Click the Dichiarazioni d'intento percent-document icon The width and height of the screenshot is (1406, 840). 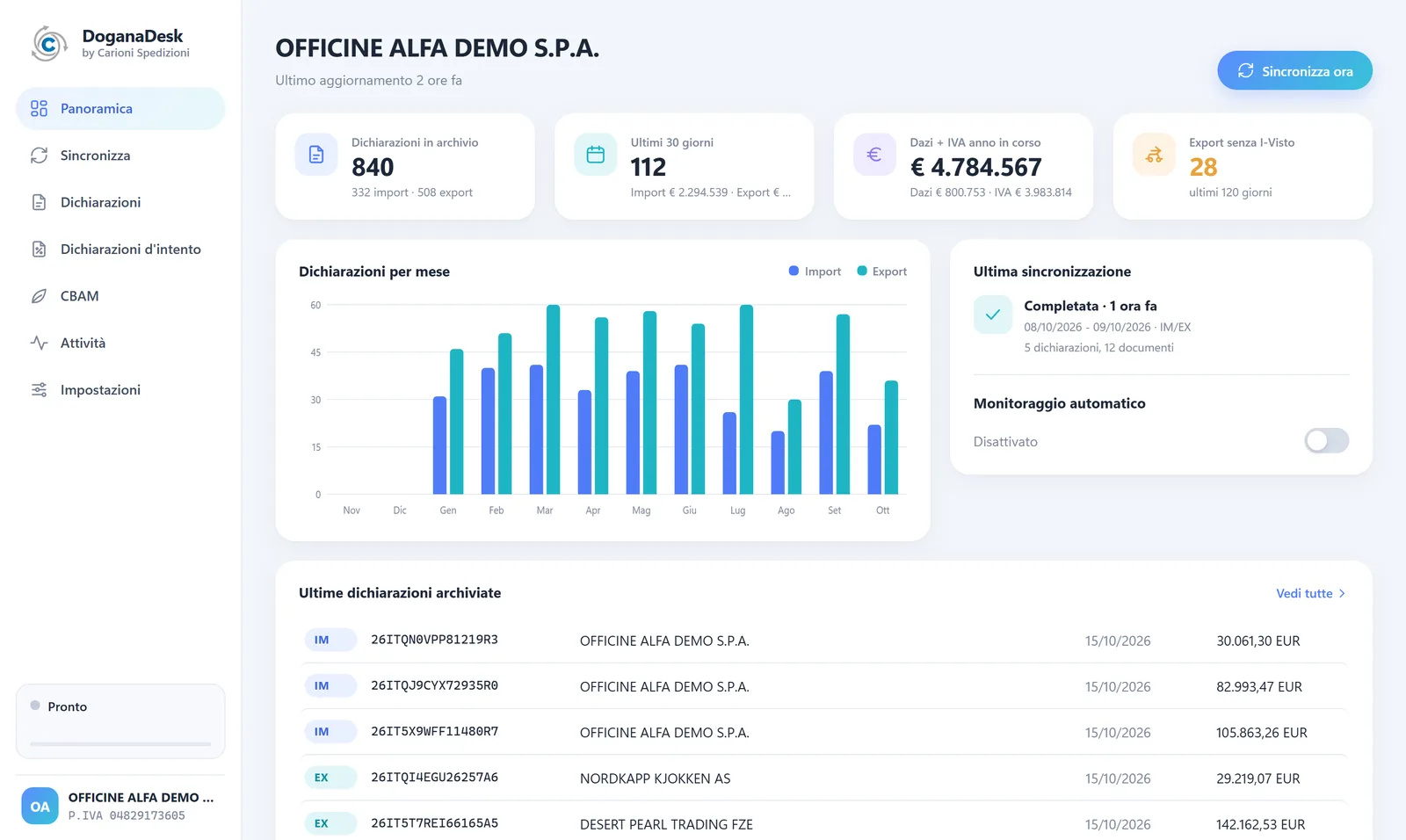[39, 250]
